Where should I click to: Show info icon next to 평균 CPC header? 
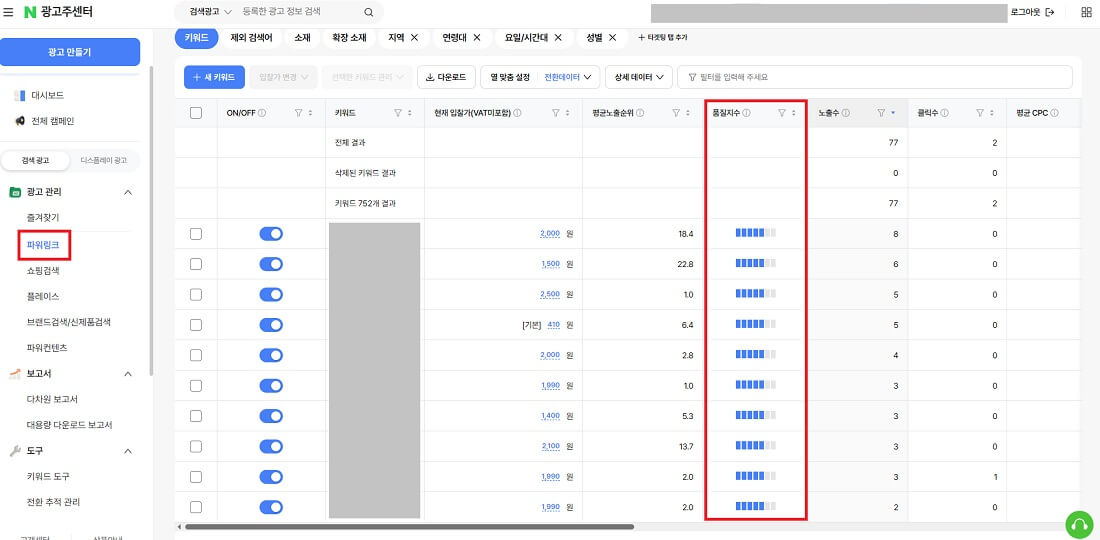pos(1054,113)
